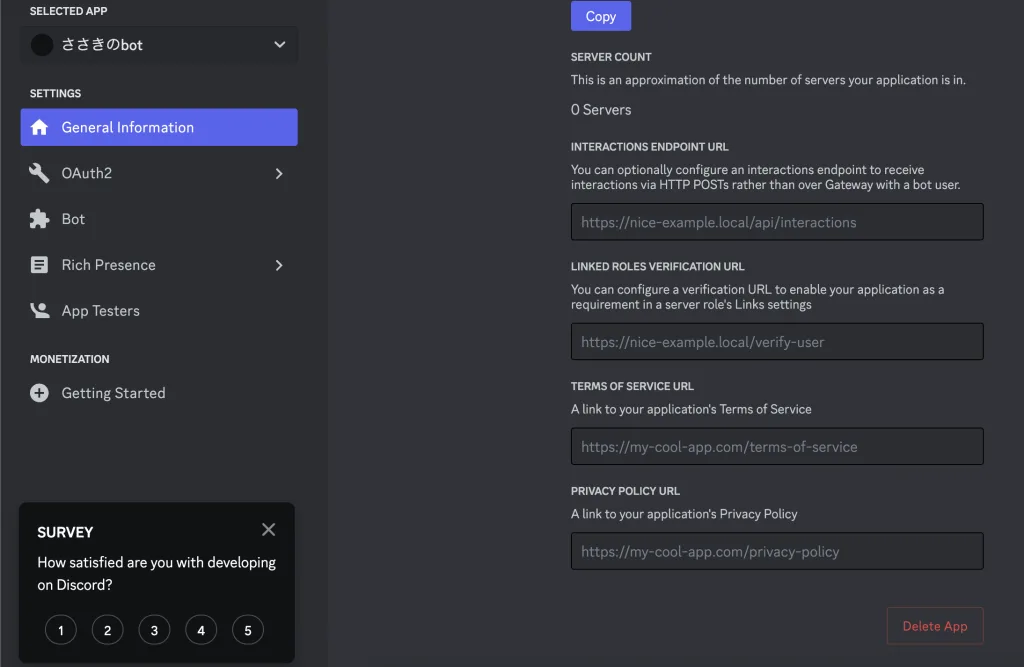Rate satisfaction 5 in the survey
The width and height of the screenshot is (1024, 667).
point(248,630)
